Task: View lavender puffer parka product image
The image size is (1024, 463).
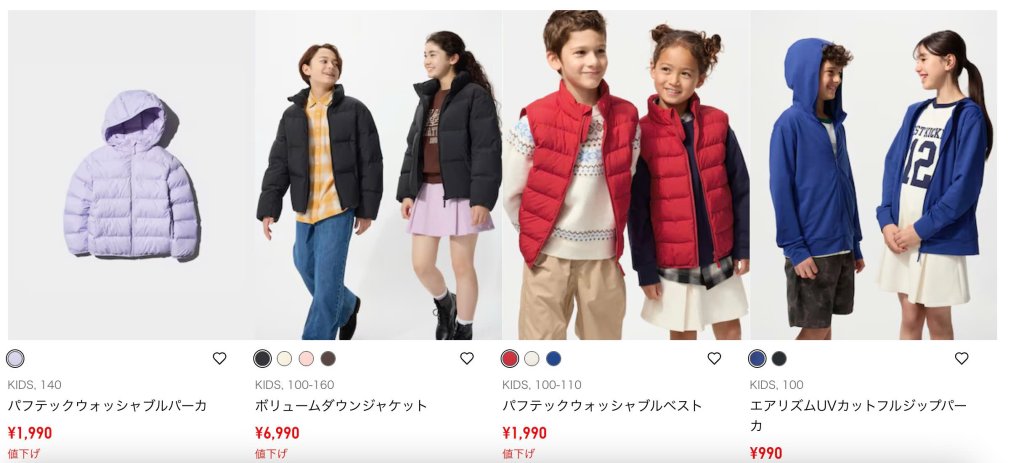Action: pyautogui.click(x=131, y=174)
